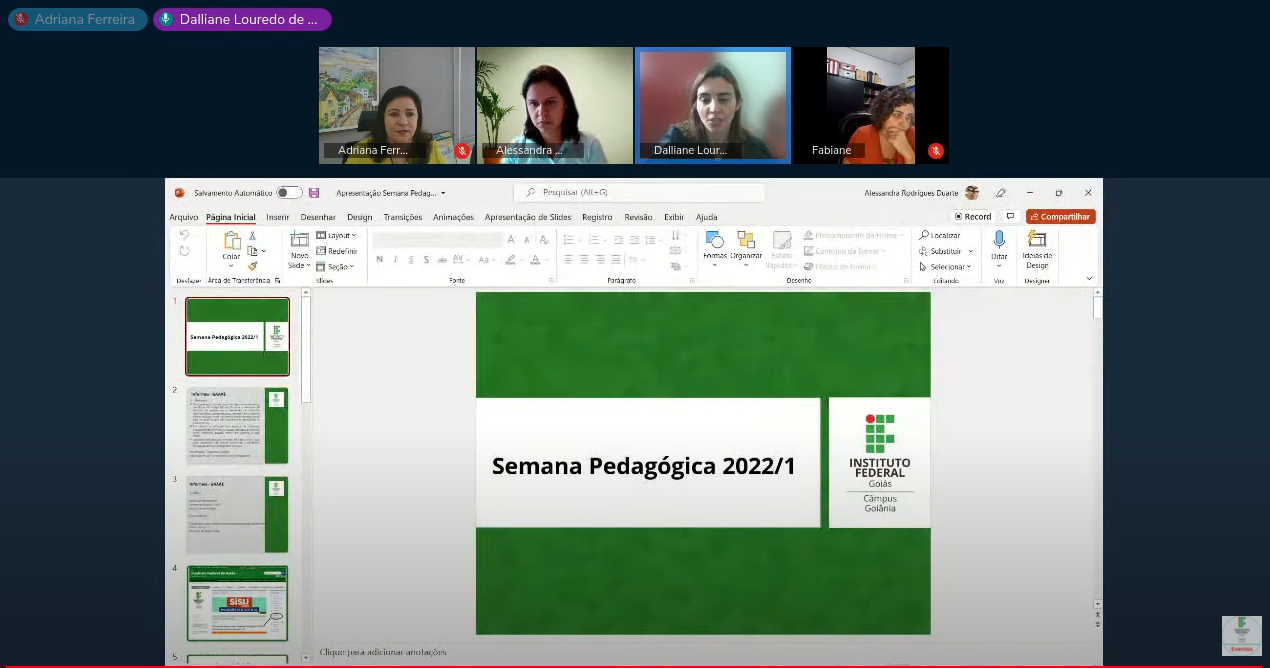Open the Formas shapes gallery
Viewport: 1270px width, 668px height.
pos(714,240)
